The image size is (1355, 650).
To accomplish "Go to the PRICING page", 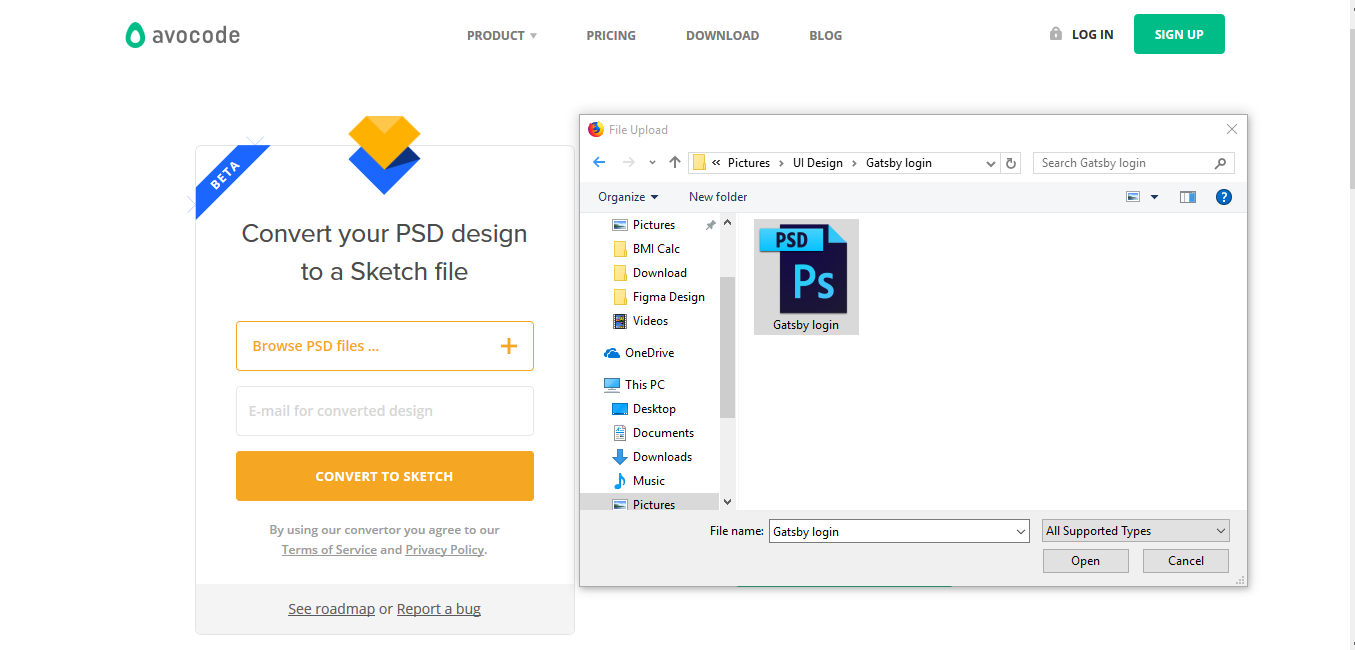I will [x=611, y=35].
